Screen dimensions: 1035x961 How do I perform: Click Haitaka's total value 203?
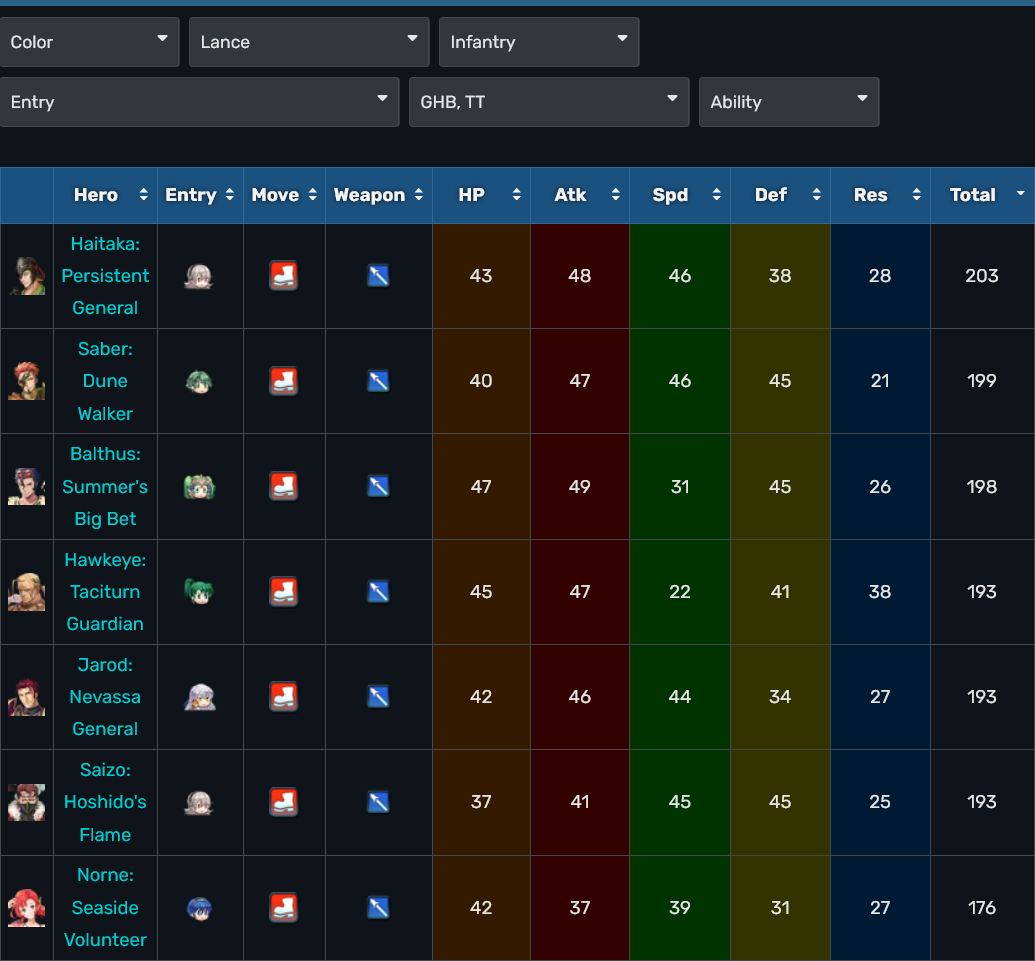982,276
